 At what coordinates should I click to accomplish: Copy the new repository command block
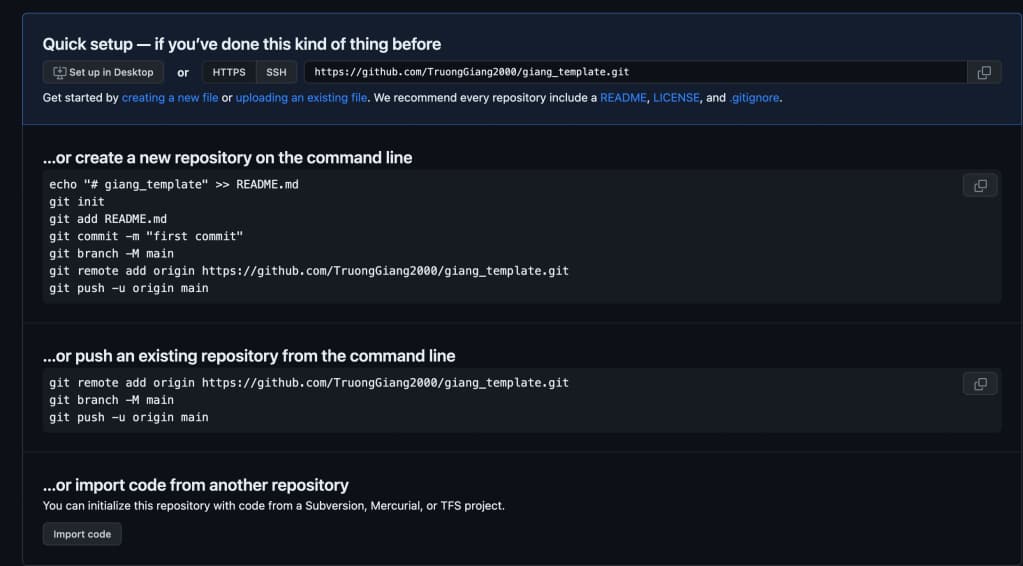point(980,186)
